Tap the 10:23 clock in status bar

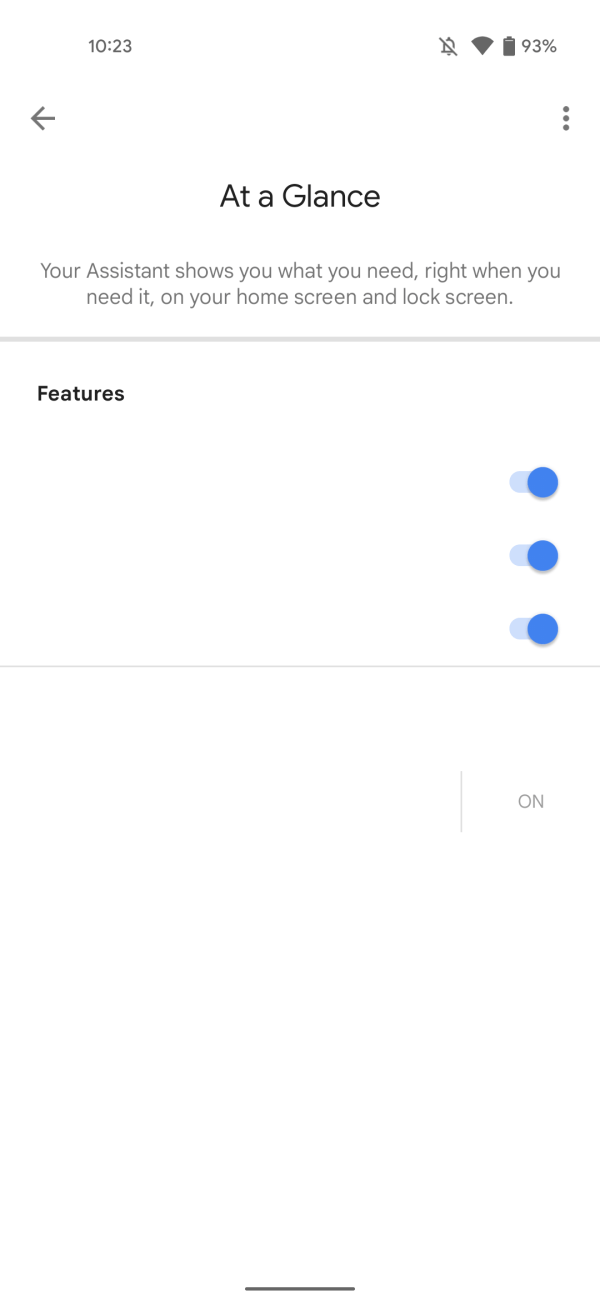(x=110, y=46)
